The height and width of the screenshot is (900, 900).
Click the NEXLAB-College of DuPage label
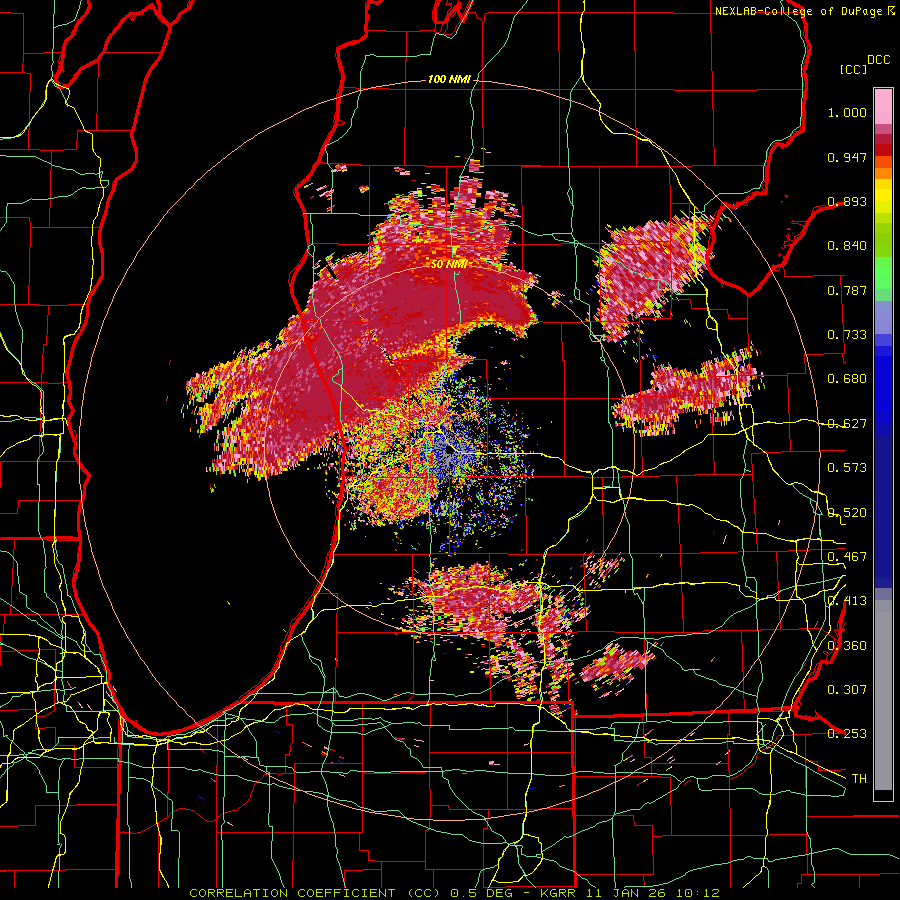[x=798, y=11]
